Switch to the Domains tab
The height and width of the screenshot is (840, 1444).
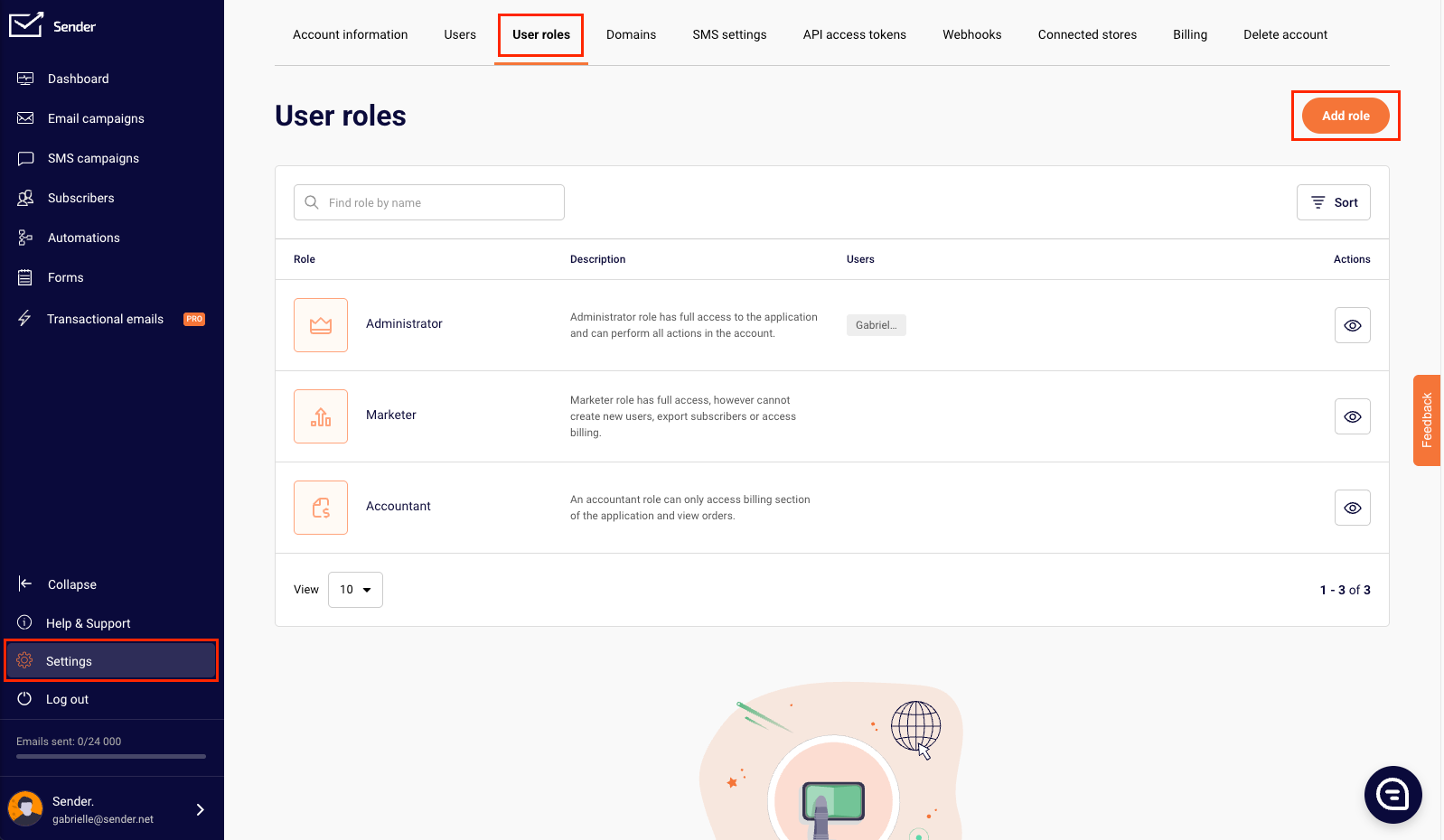click(x=631, y=34)
